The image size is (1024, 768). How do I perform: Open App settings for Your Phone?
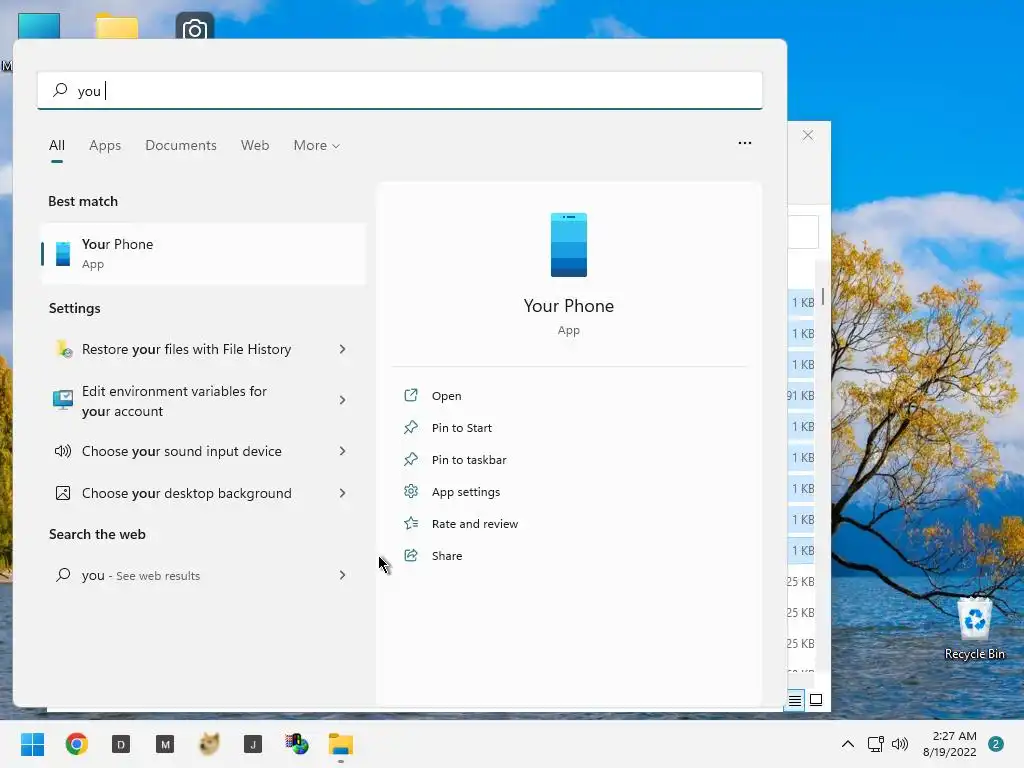pyautogui.click(x=466, y=492)
